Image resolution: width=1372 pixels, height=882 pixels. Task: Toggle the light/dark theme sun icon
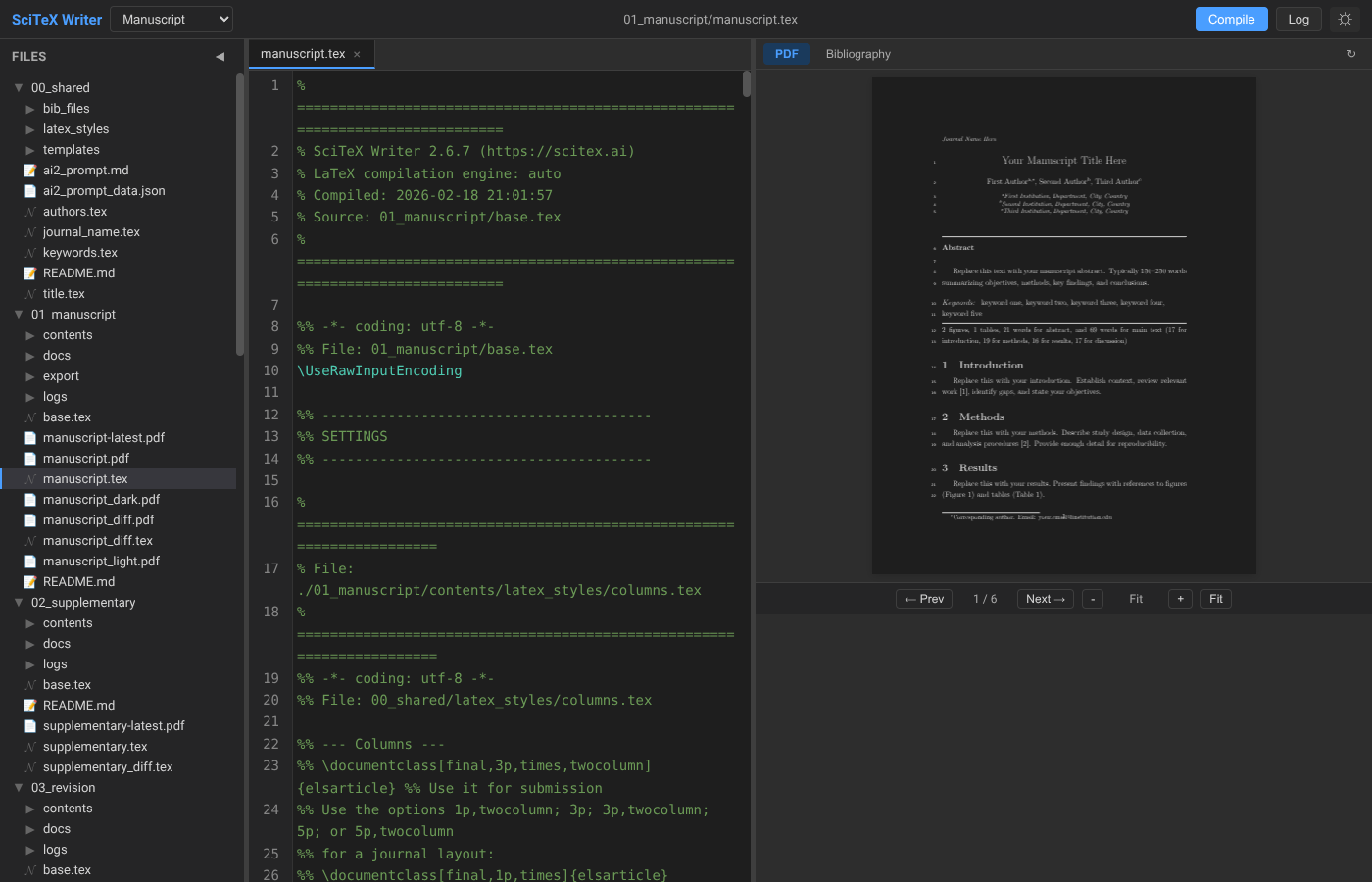pyautogui.click(x=1345, y=20)
